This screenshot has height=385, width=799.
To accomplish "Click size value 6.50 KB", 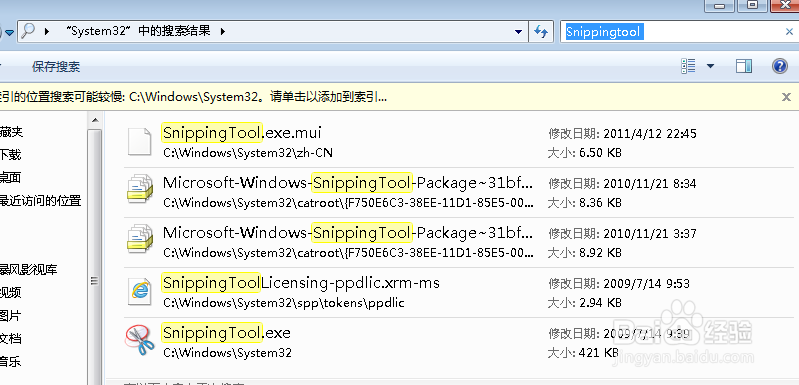I will coord(600,153).
